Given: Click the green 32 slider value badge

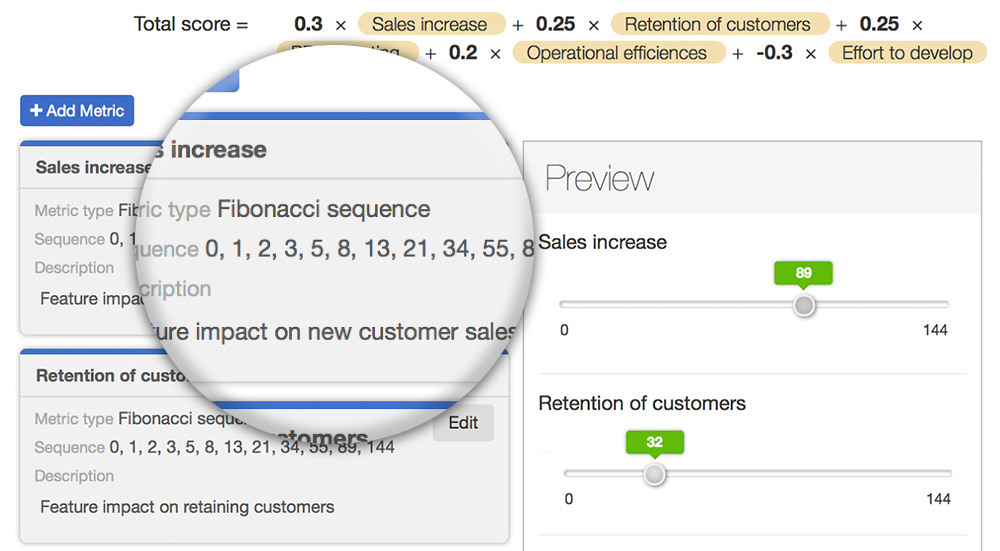Looking at the screenshot, I should [x=654, y=442].
